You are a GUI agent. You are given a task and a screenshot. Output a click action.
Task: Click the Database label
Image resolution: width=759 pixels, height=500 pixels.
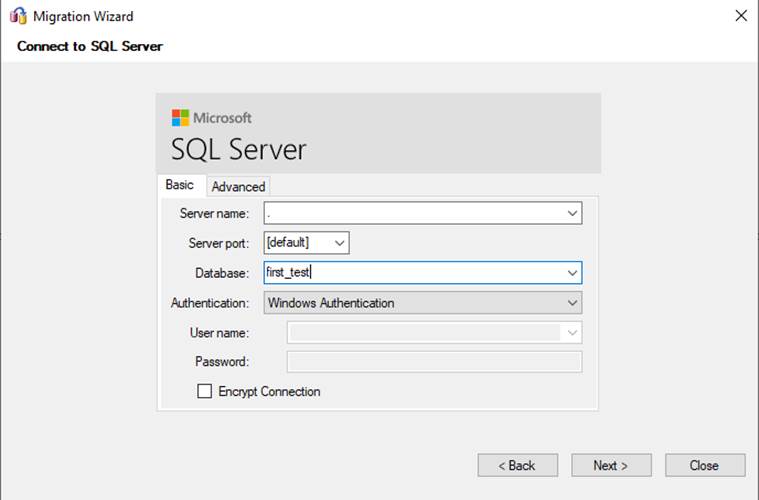(x=222, y=273)
